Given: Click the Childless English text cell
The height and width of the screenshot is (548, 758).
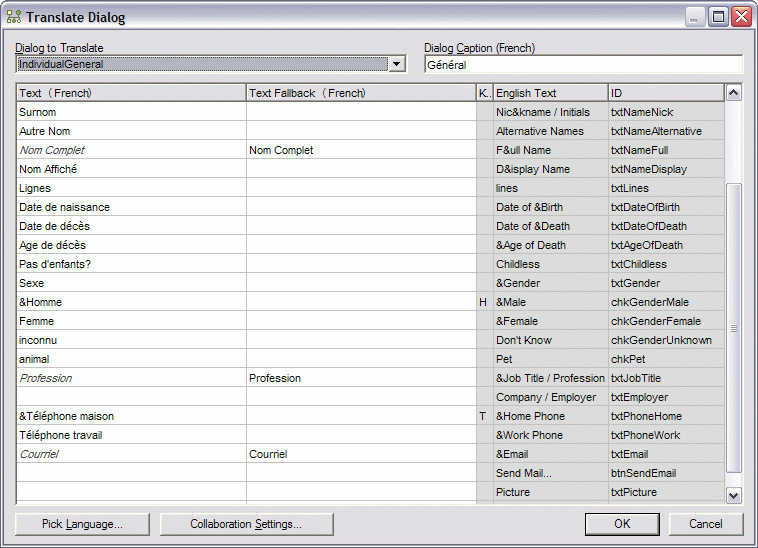Looking at the screenshot, I should point(550,264).
